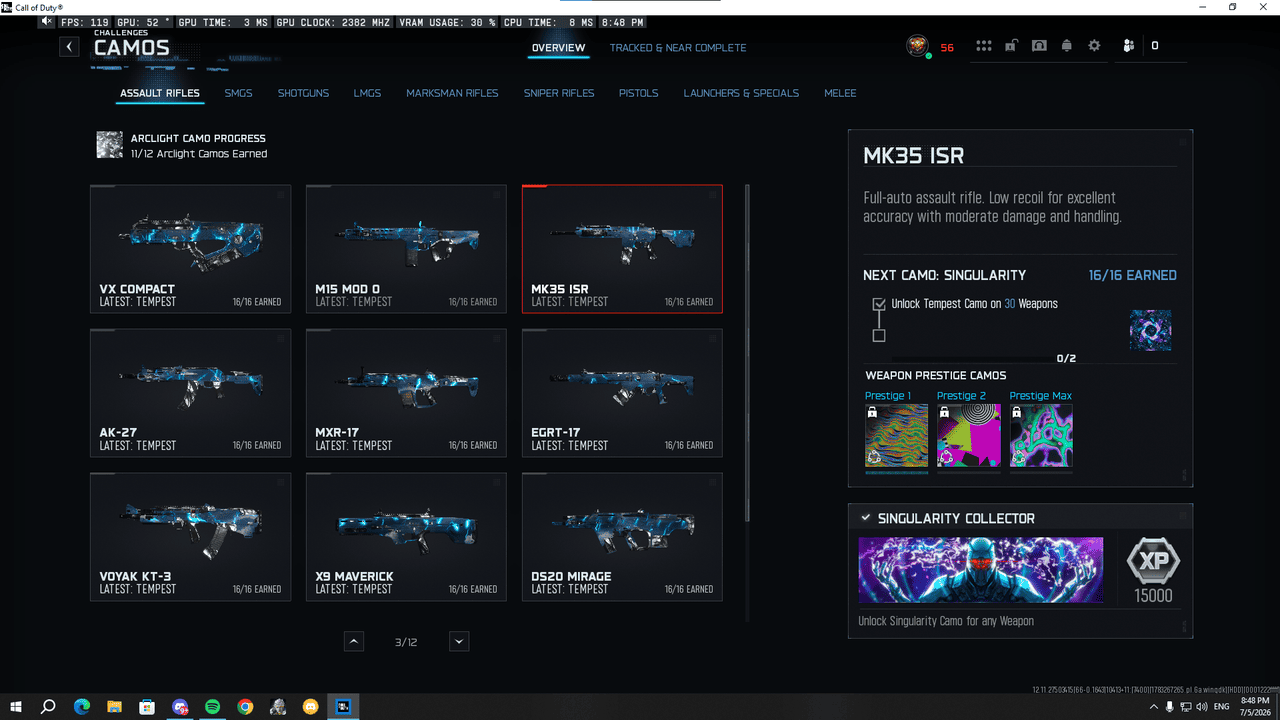
Task: Select the VOYAK KT-3 weapon card
Action: tap(190, 537)
